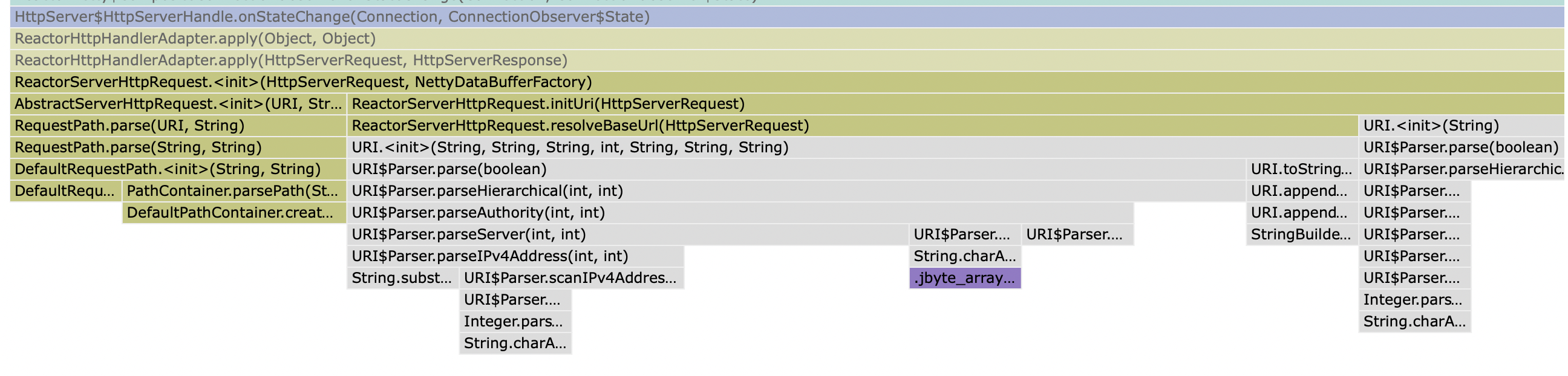This screenshot has height=376, width=1568.
Task: Click RequestPath.parse(URI, String) frame
Action: click(x=178, y=126)
